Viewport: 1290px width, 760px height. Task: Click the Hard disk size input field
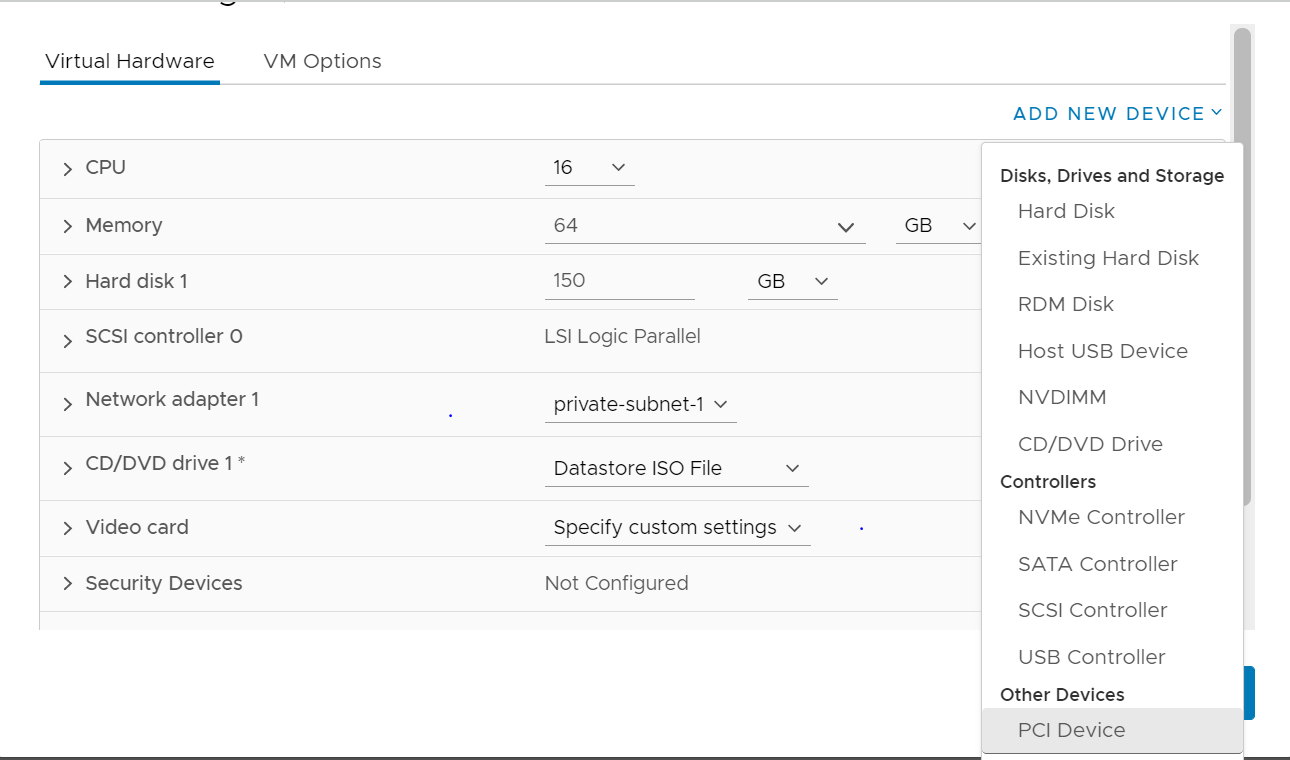point(619,281)
